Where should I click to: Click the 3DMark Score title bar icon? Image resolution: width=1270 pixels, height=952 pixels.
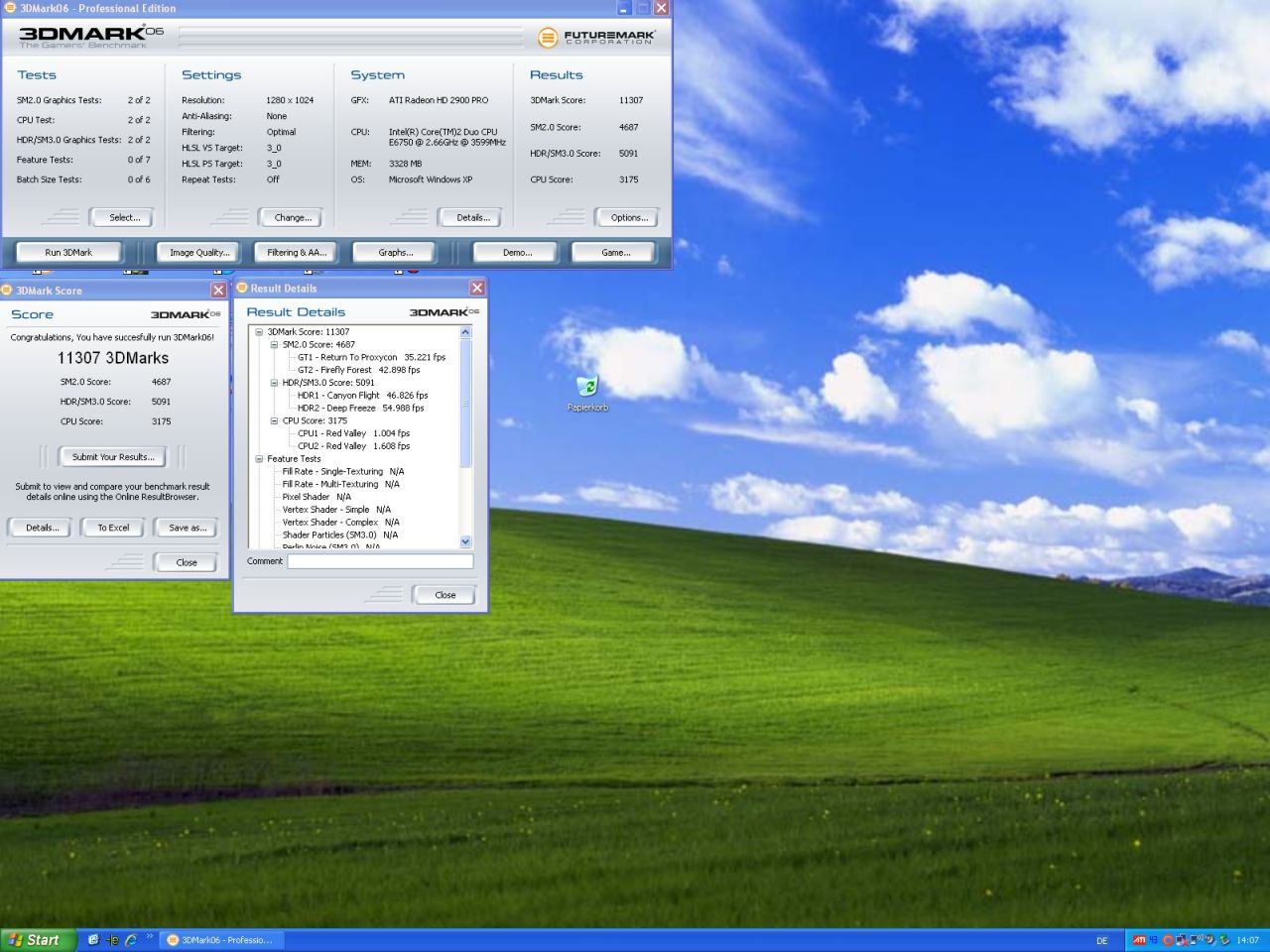(x=7, y=290)
